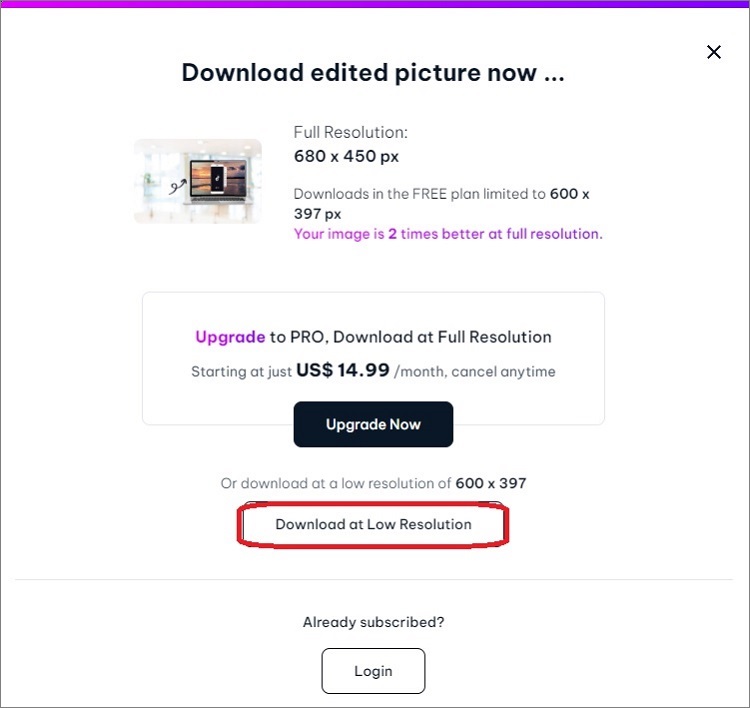Click the edited picture preview thumbnail
This screenshot has height=708, width=750.
pos(198,181)
